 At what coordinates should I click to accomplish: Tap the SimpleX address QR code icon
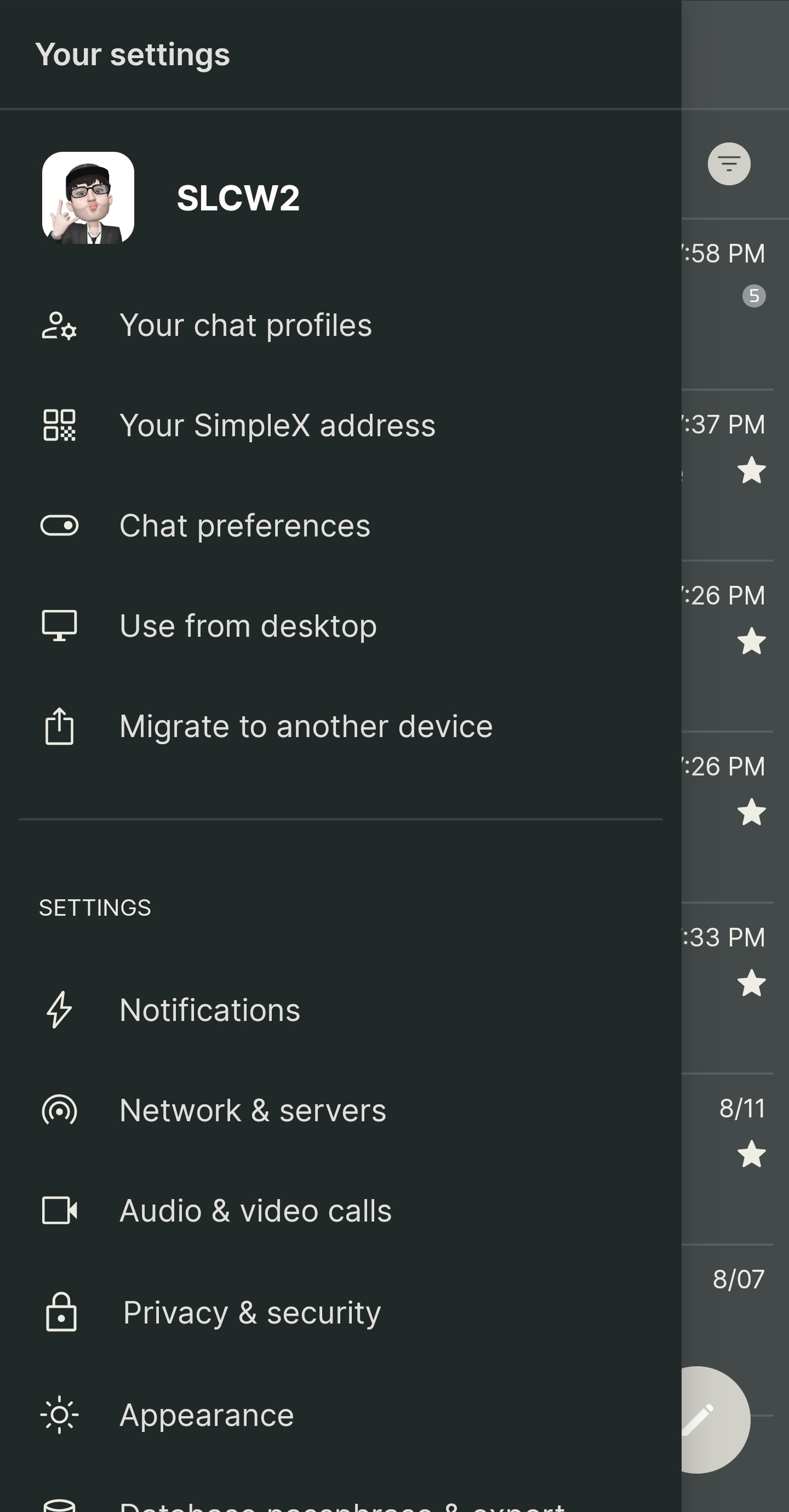[59, 426]
